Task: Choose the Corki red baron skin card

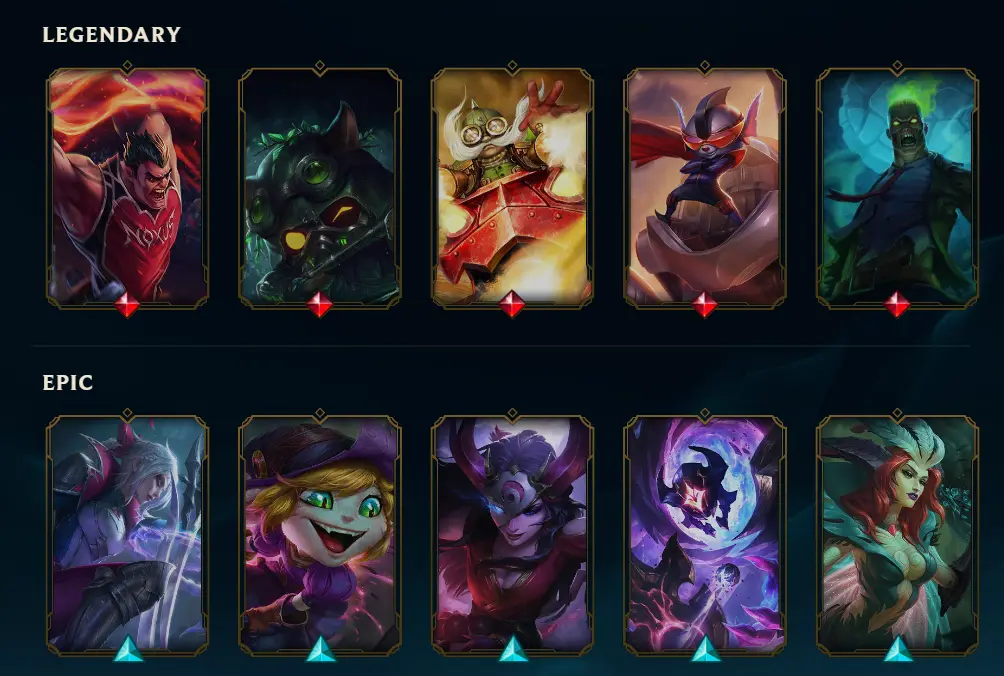Action: (512, 186)
